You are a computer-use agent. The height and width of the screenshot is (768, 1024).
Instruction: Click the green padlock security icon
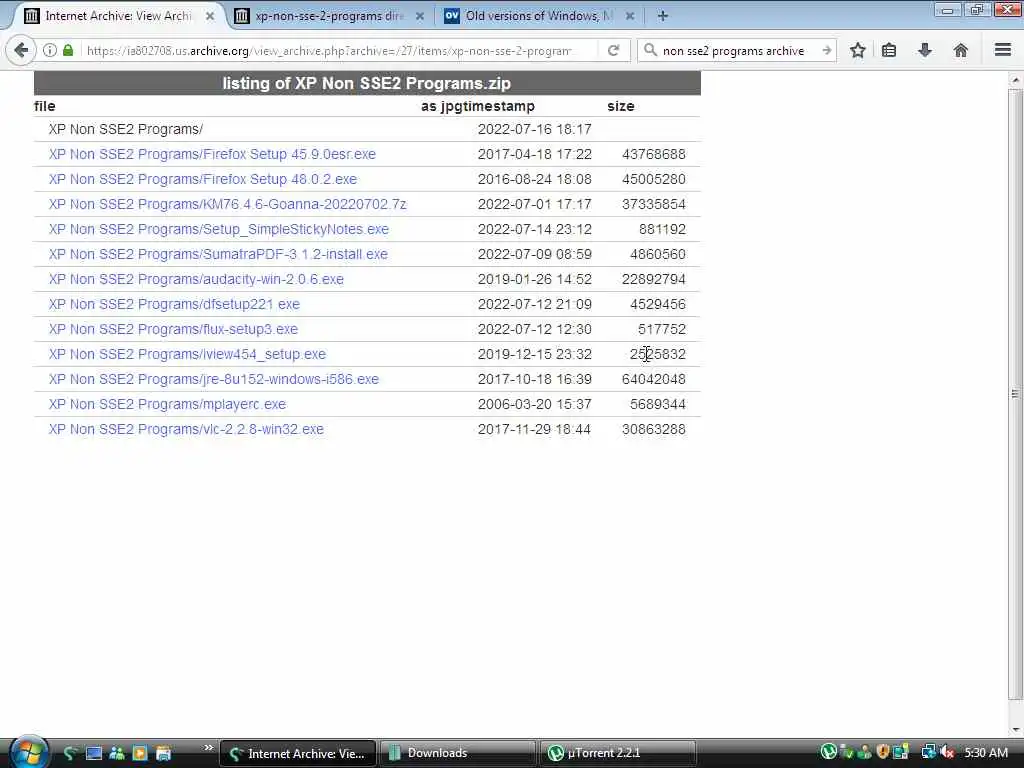(x=68, y=50)
